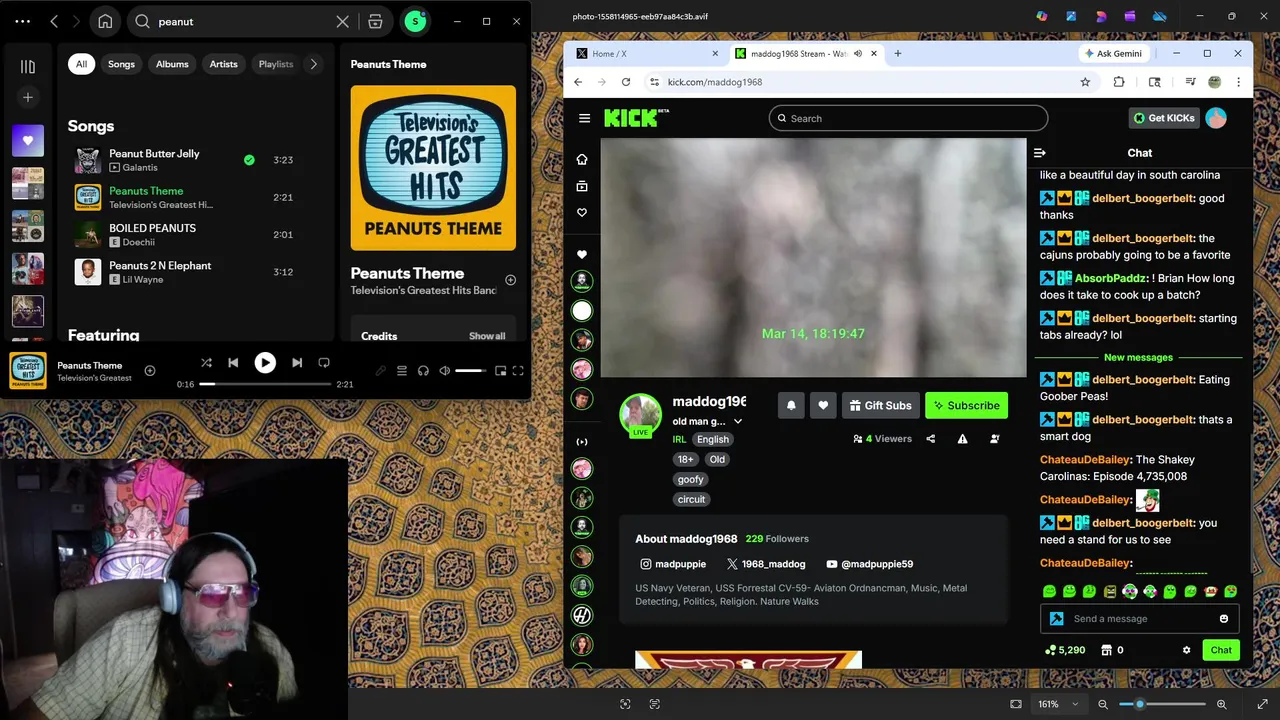The height and width of the screenshot is (720, 1280).
Task: Select the All filter chip in Spotify
Action: (x=81, y=64)
